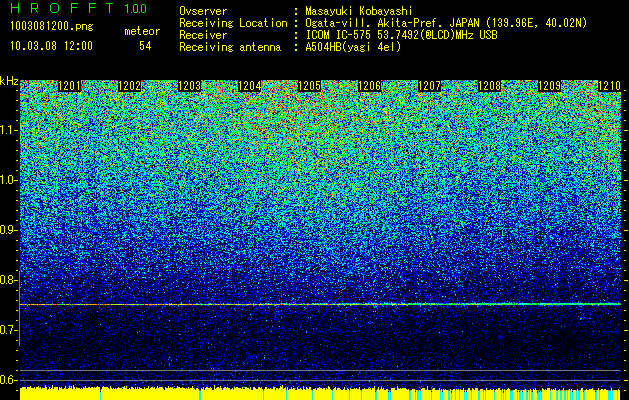Click the 1206 time marker
Image resolution: width=629 pixels, height=400 pixels.
point(369,86)
